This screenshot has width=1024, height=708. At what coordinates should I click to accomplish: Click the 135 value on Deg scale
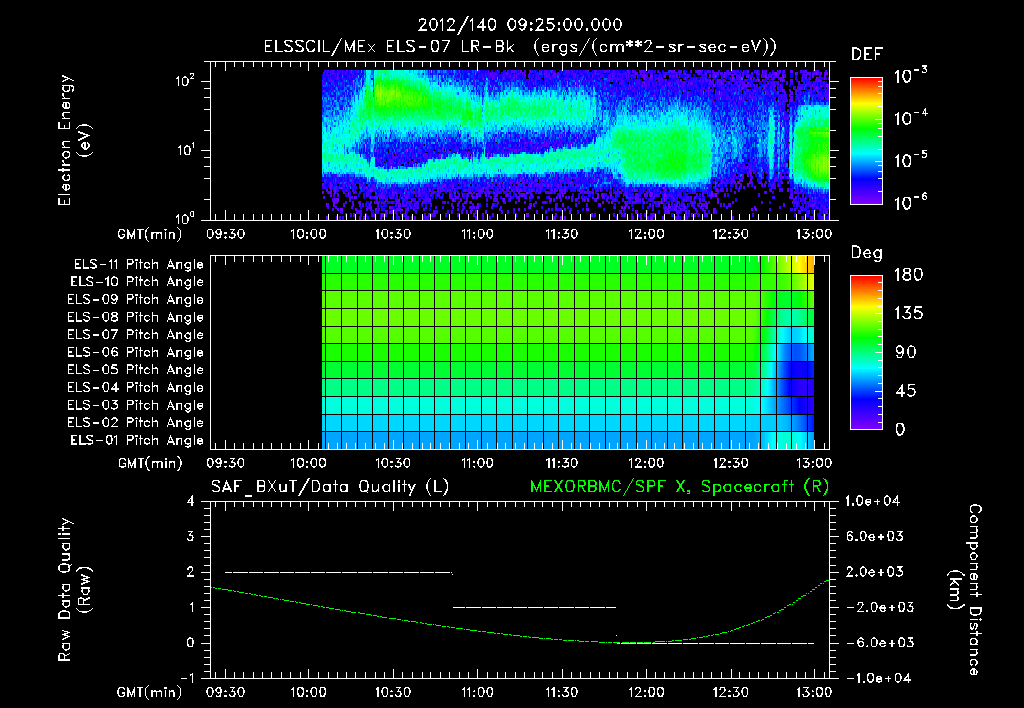point(908,314)
